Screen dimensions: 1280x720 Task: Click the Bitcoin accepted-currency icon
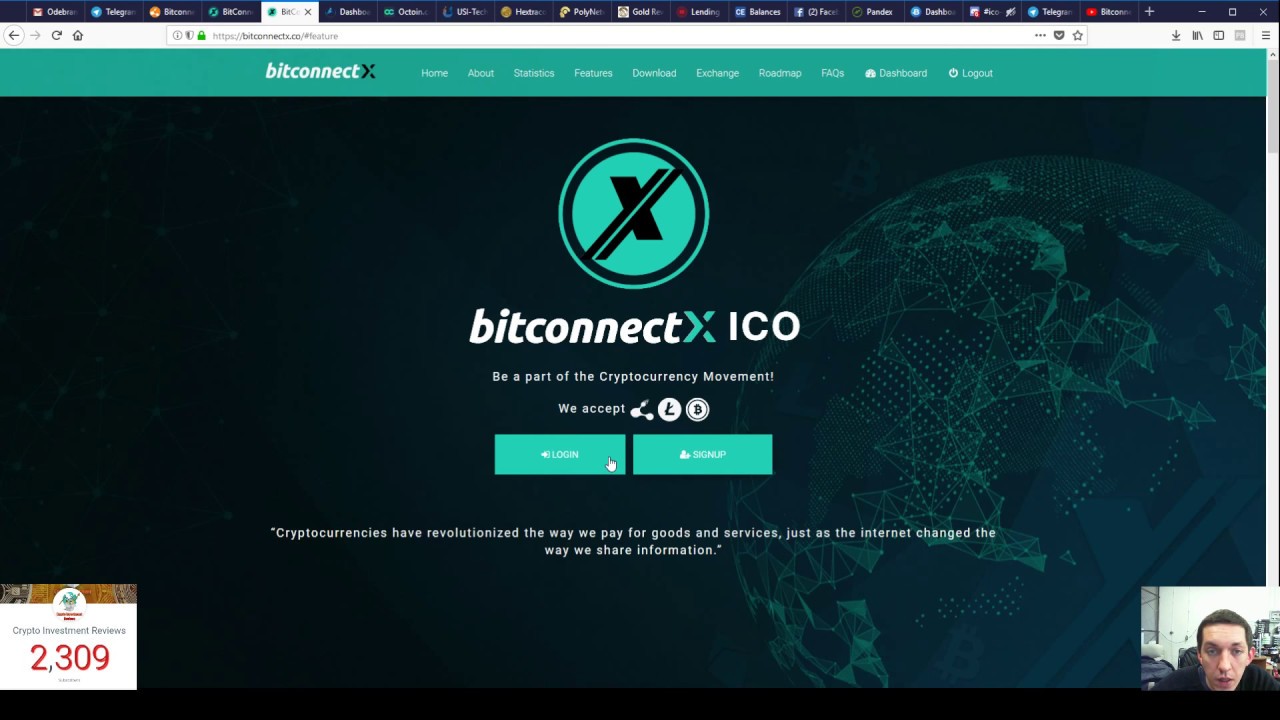(x=697, y=409)
